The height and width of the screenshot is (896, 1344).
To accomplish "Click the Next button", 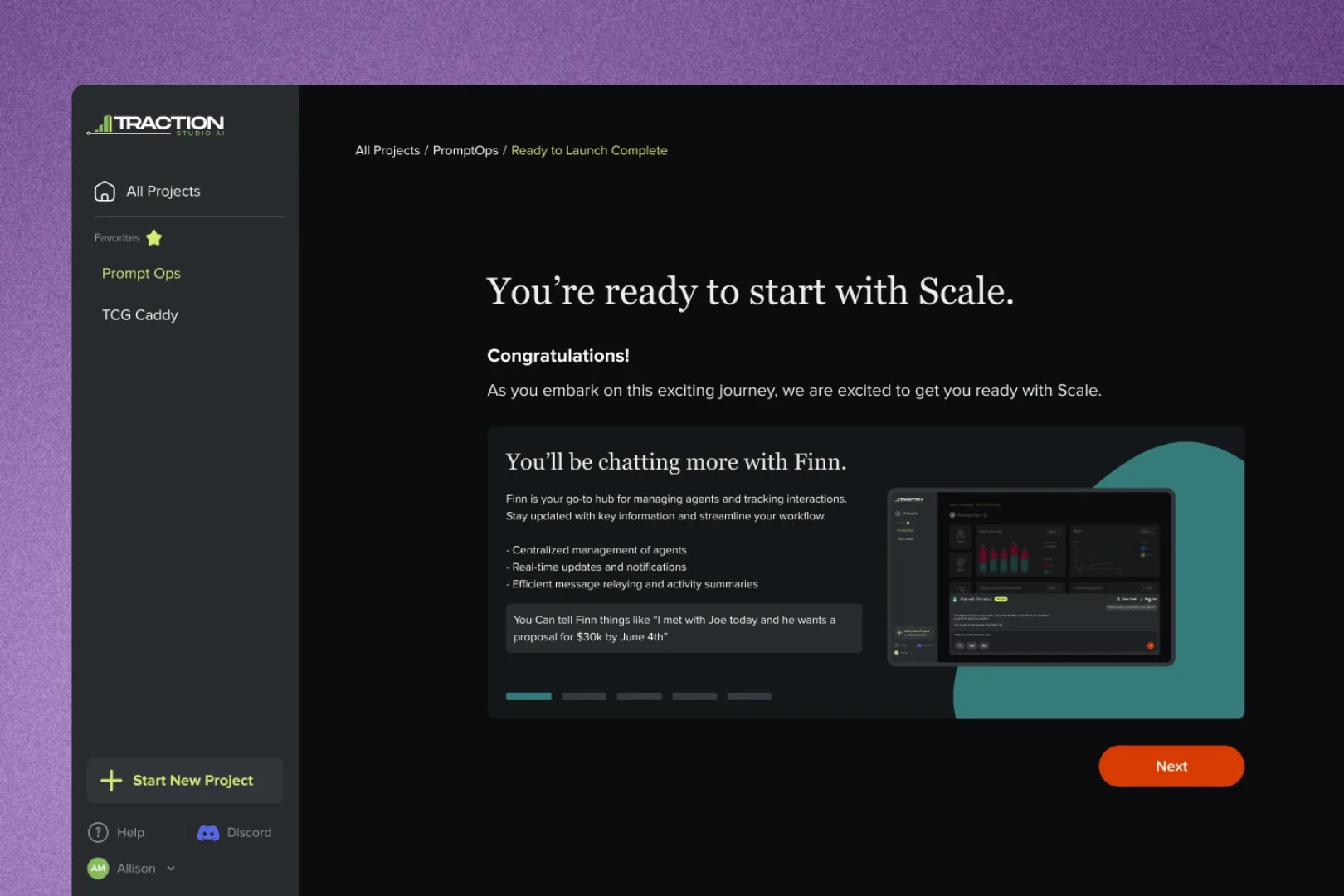I will [1171, 767].
